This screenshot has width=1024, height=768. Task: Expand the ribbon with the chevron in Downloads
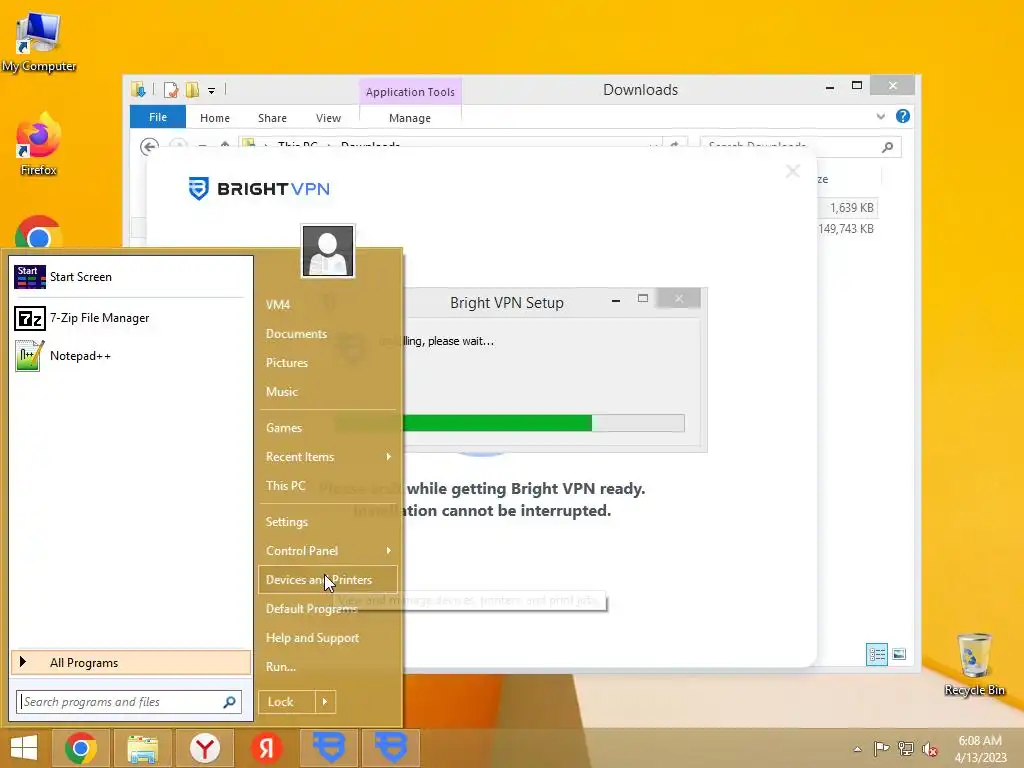880,116
